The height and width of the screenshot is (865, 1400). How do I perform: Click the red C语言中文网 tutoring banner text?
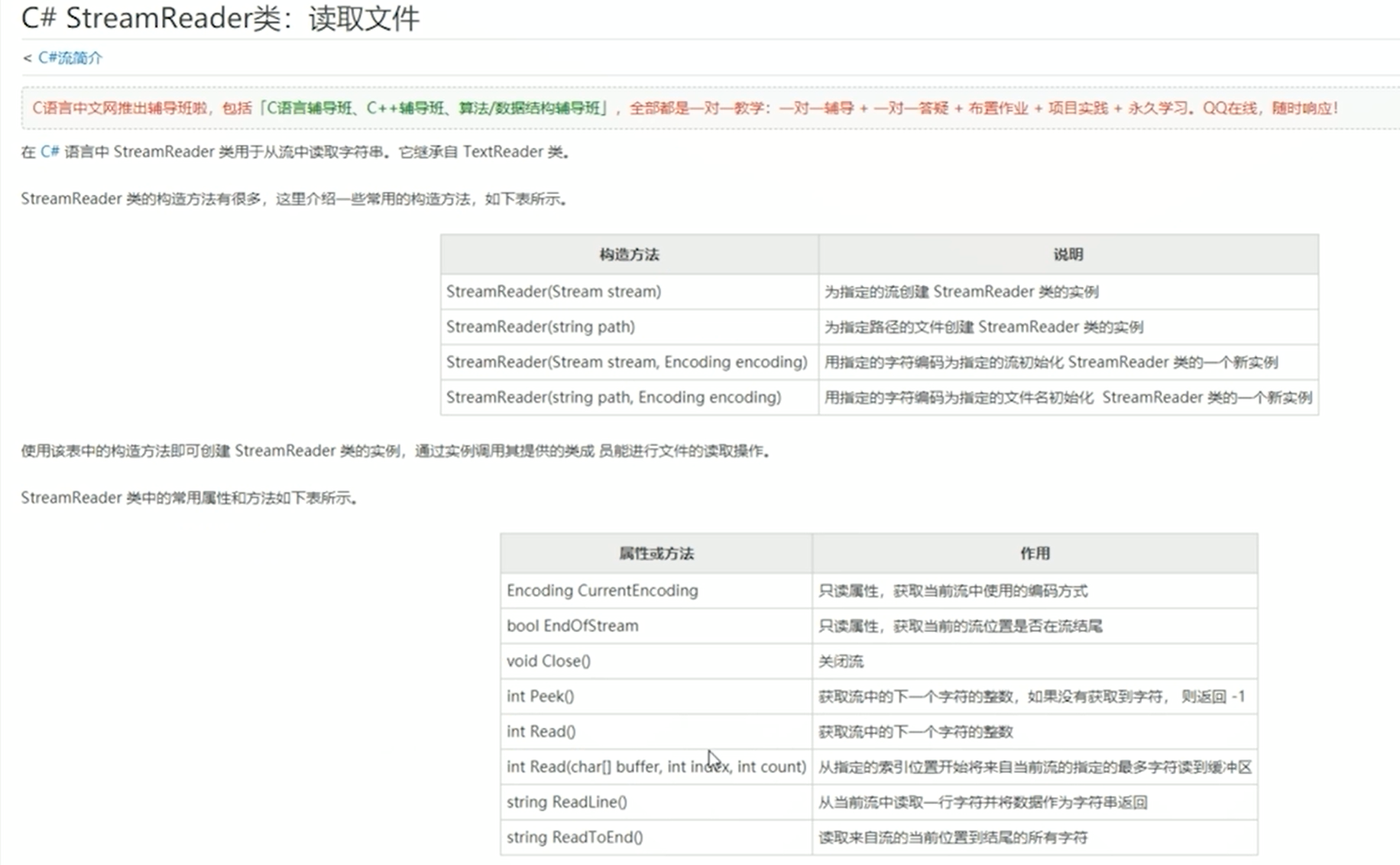(685, 108)
